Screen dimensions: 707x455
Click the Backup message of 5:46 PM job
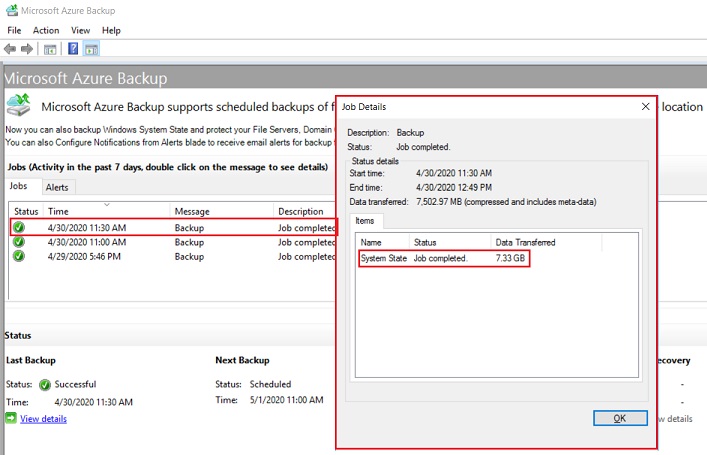click(x=189, y=257)
